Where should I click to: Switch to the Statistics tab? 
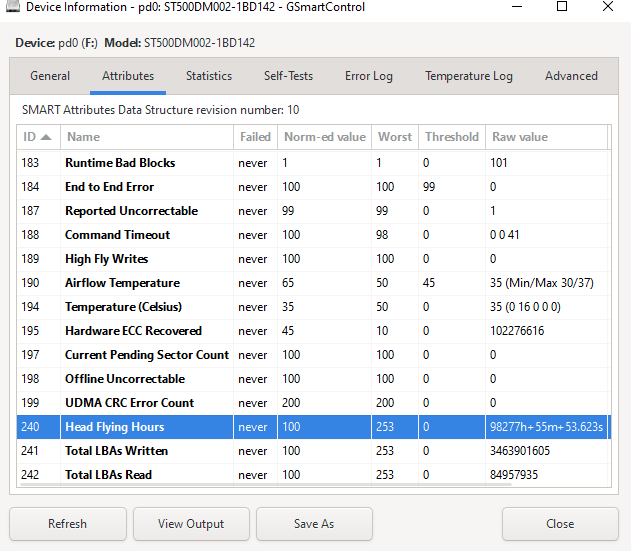208,76
